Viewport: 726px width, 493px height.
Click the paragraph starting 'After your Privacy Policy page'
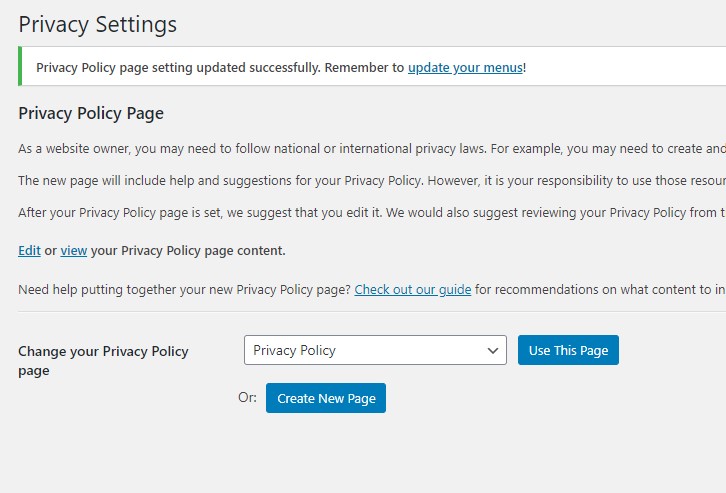click(372, 212)
